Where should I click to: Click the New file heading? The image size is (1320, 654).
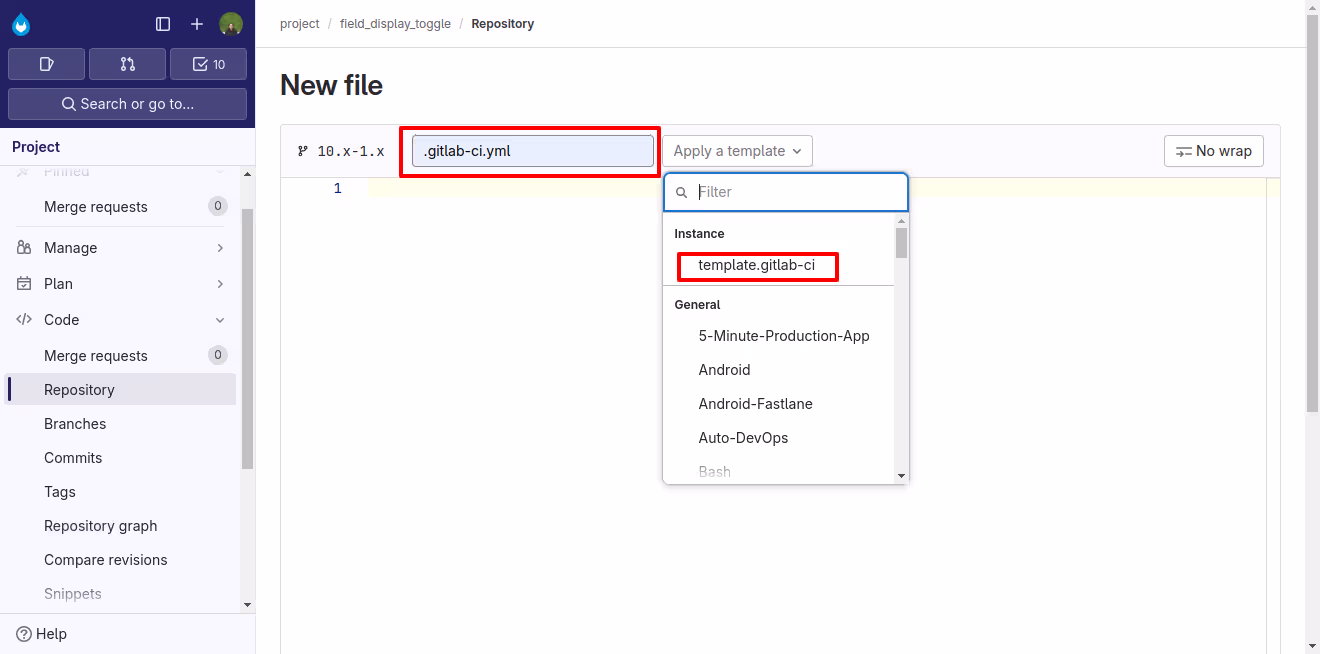[331, 85]
